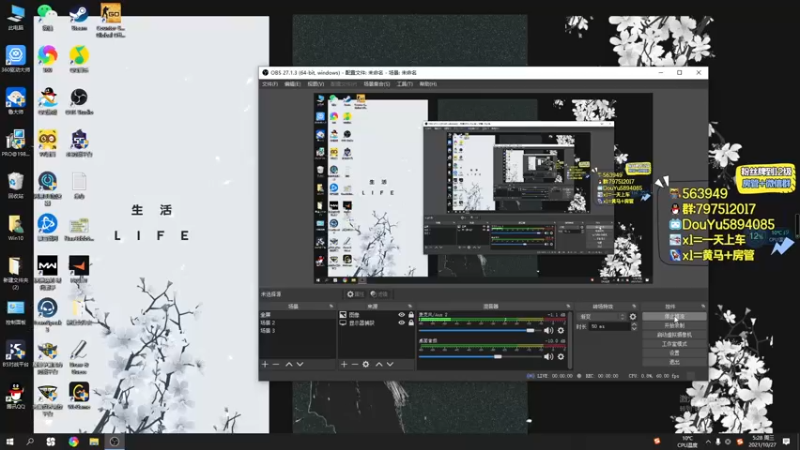Open the Scene Collection menu in OBS
This screenshot has width=800, height=450.
[377, 84]
